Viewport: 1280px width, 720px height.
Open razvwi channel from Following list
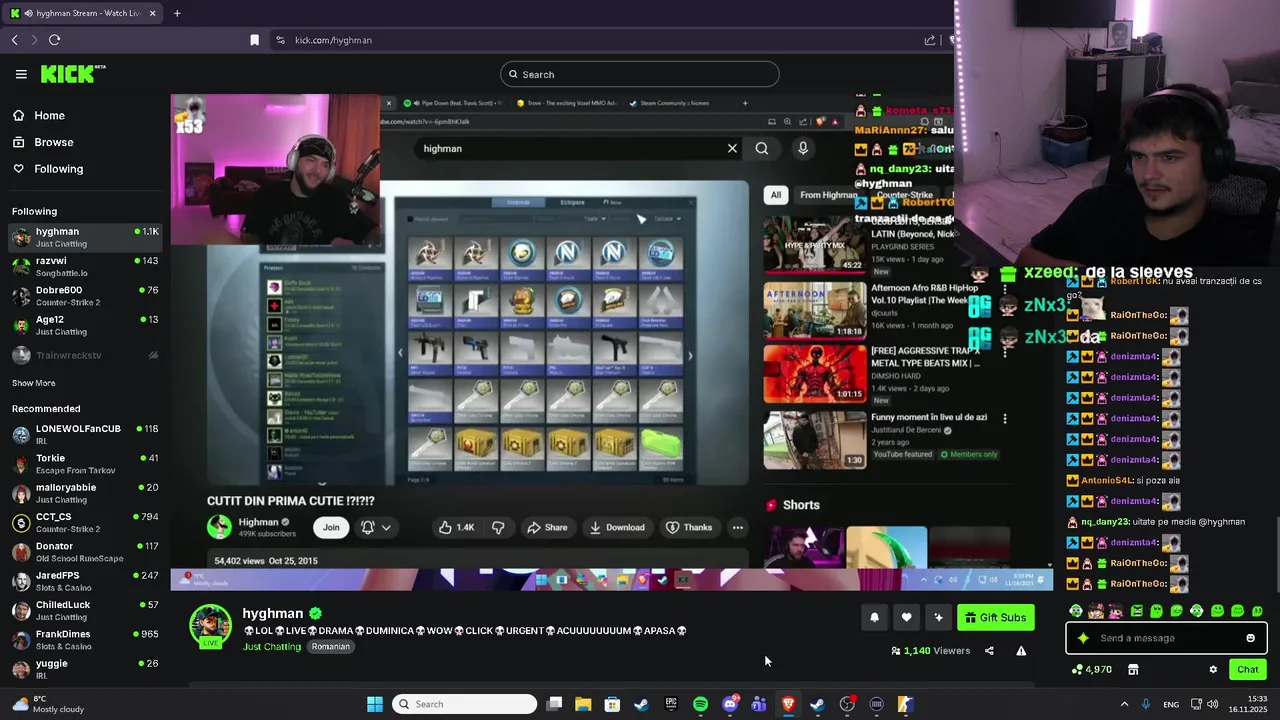point(85,266)
